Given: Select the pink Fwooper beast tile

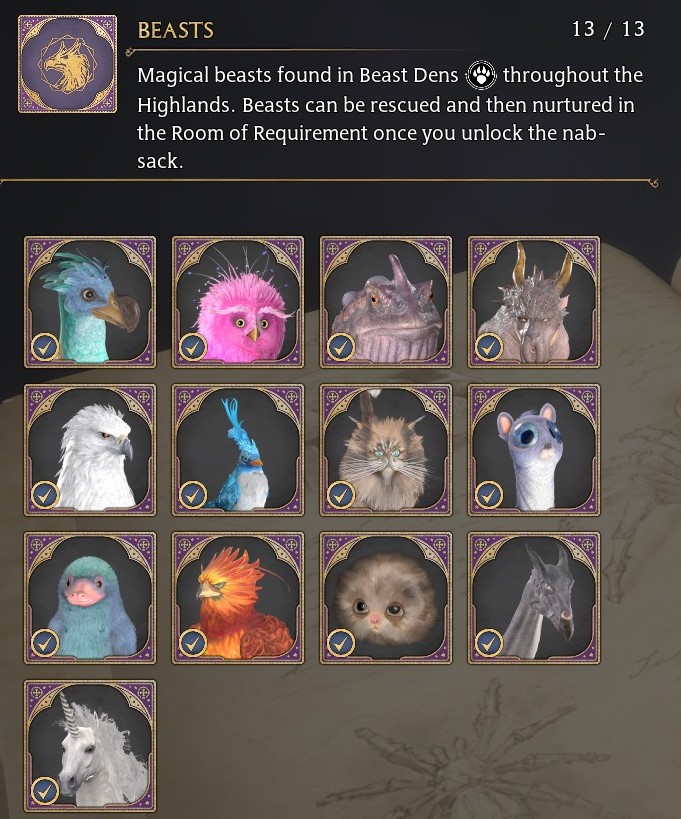Looking at the screenshot, I should [238, 302].
